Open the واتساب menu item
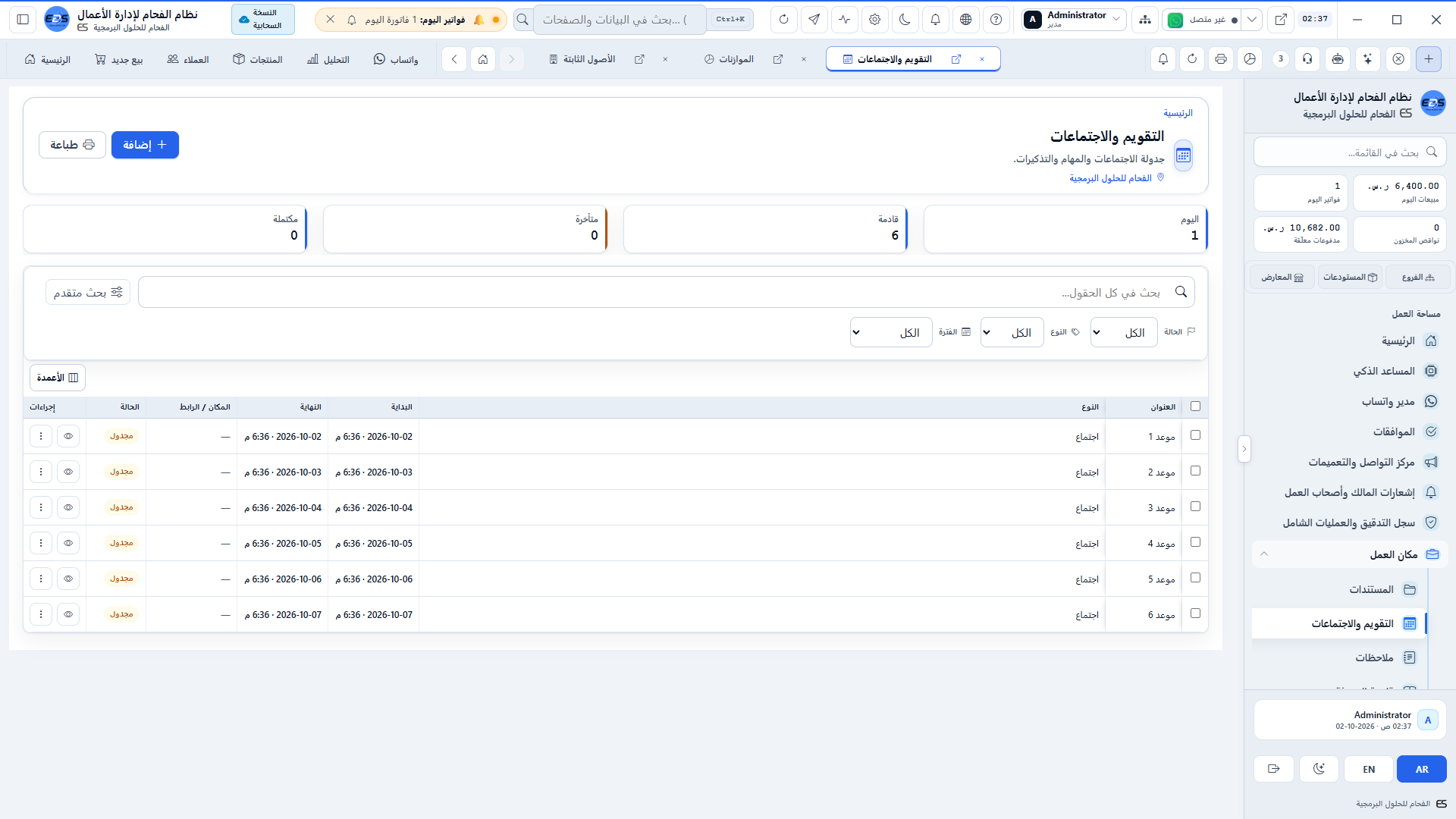Screen dimensions: 1456x819 pos(396,59)
